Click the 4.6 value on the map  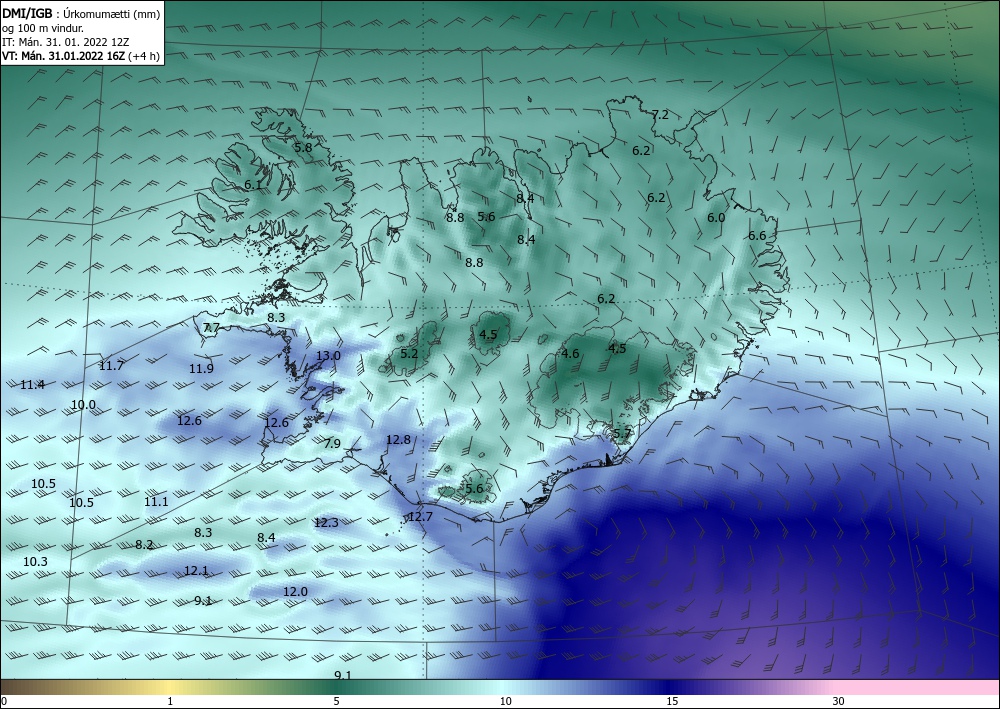tap(570, 354)
